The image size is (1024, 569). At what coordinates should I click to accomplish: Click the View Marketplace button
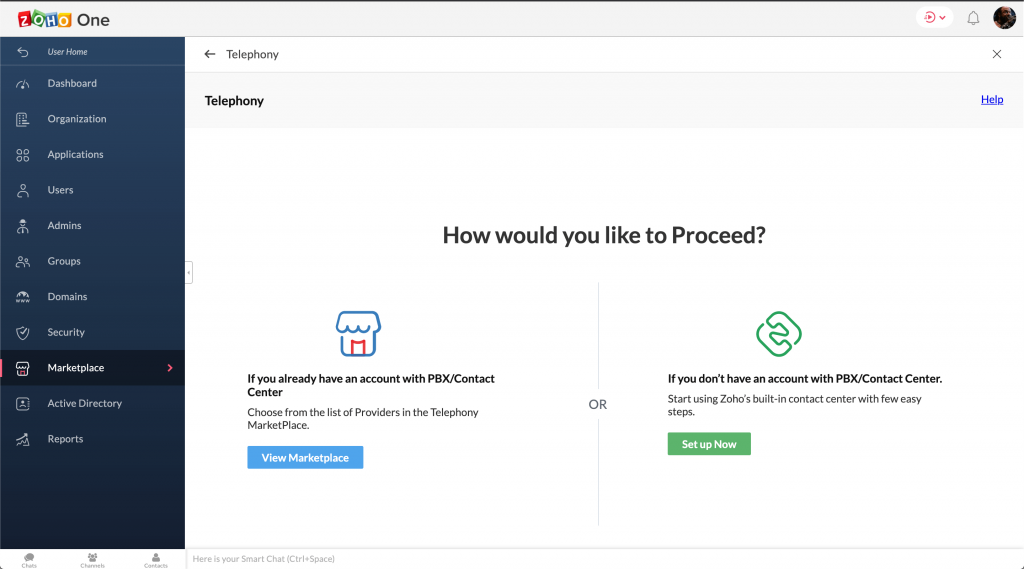305,458
